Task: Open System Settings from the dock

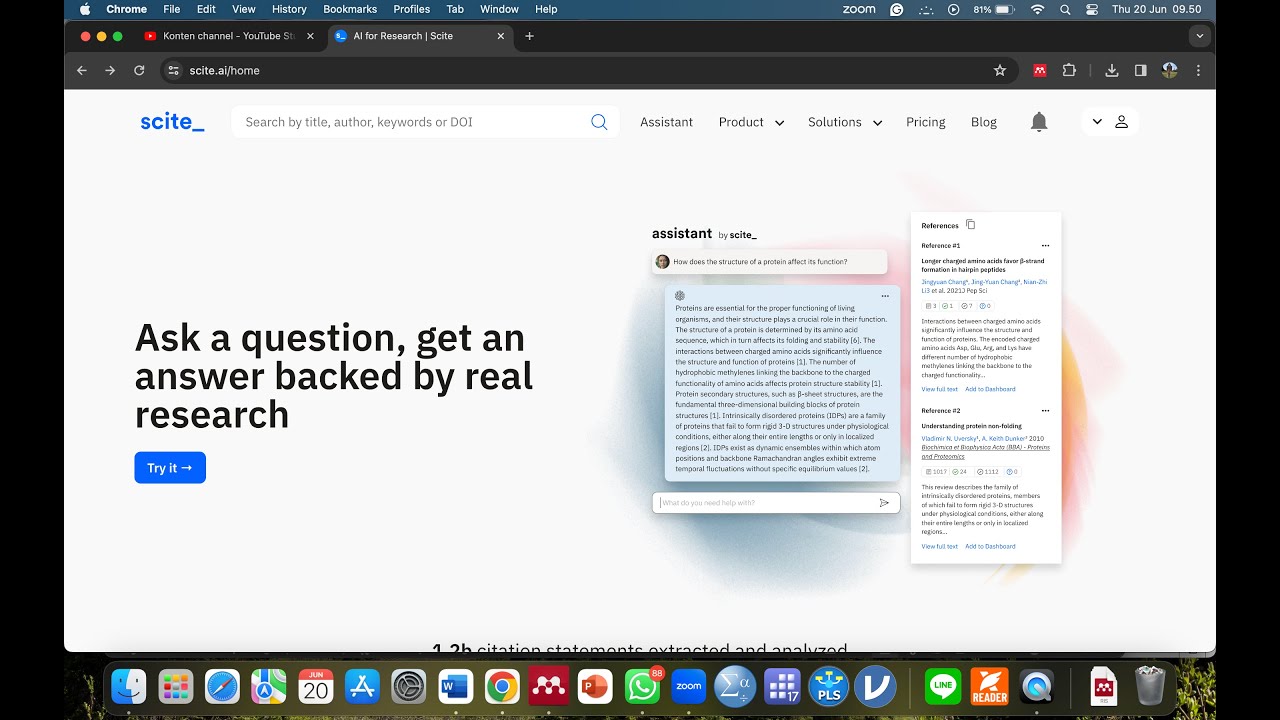Action: [409, 686]
